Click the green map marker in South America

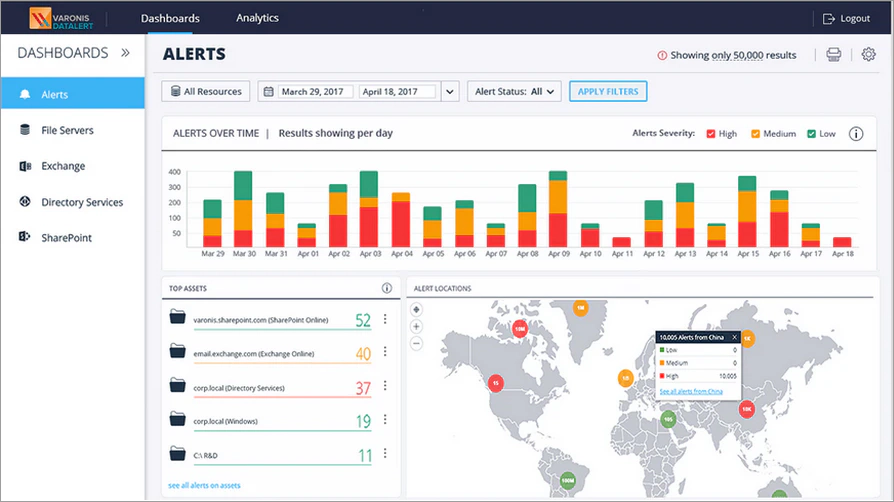(x=568, y=480)
